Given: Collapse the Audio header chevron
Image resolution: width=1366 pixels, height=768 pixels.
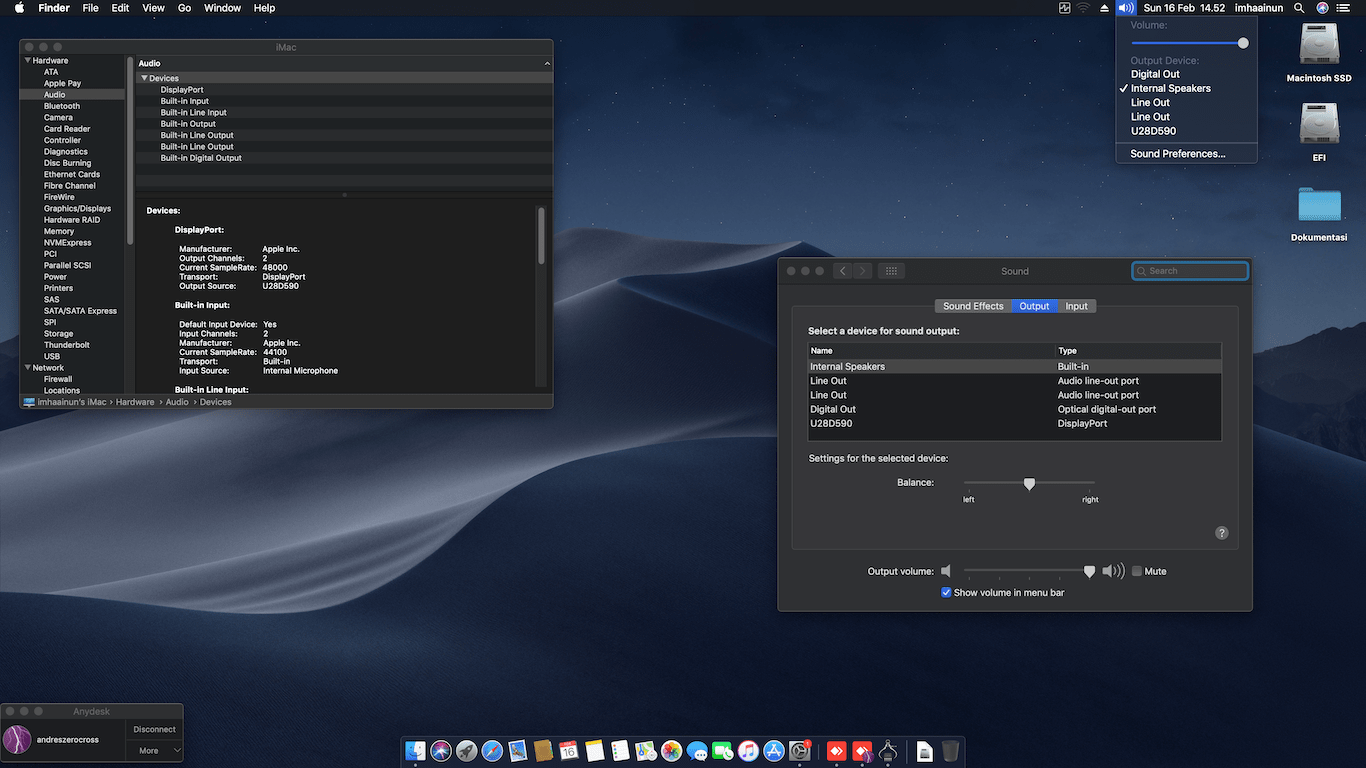Looking at the screenshot, I should (x=547, y=64).
